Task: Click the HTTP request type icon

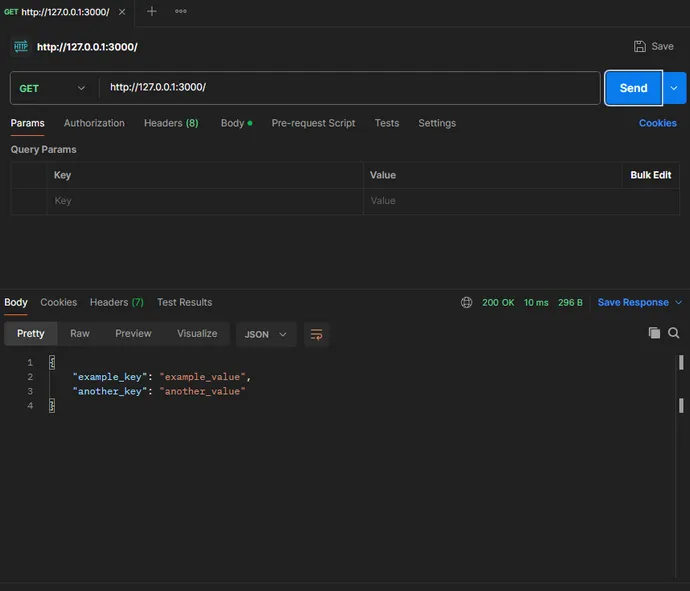Action: pos(20,46)
